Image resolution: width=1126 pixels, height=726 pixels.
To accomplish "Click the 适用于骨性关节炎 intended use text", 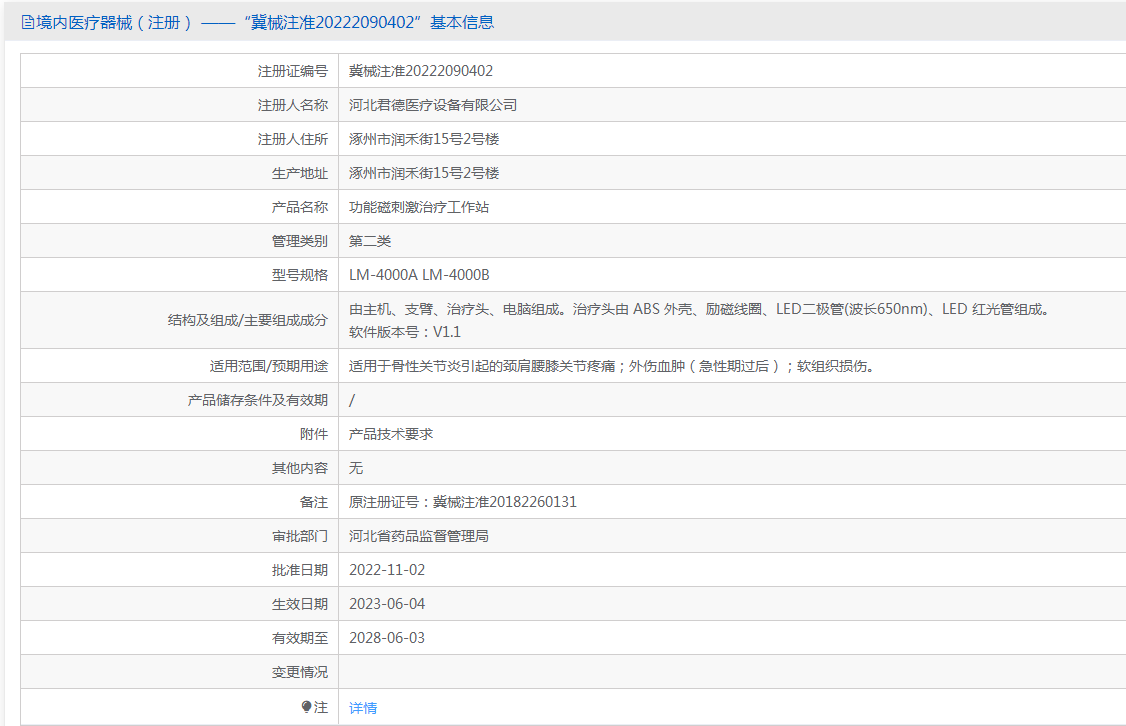I will [x=611, y=366].
